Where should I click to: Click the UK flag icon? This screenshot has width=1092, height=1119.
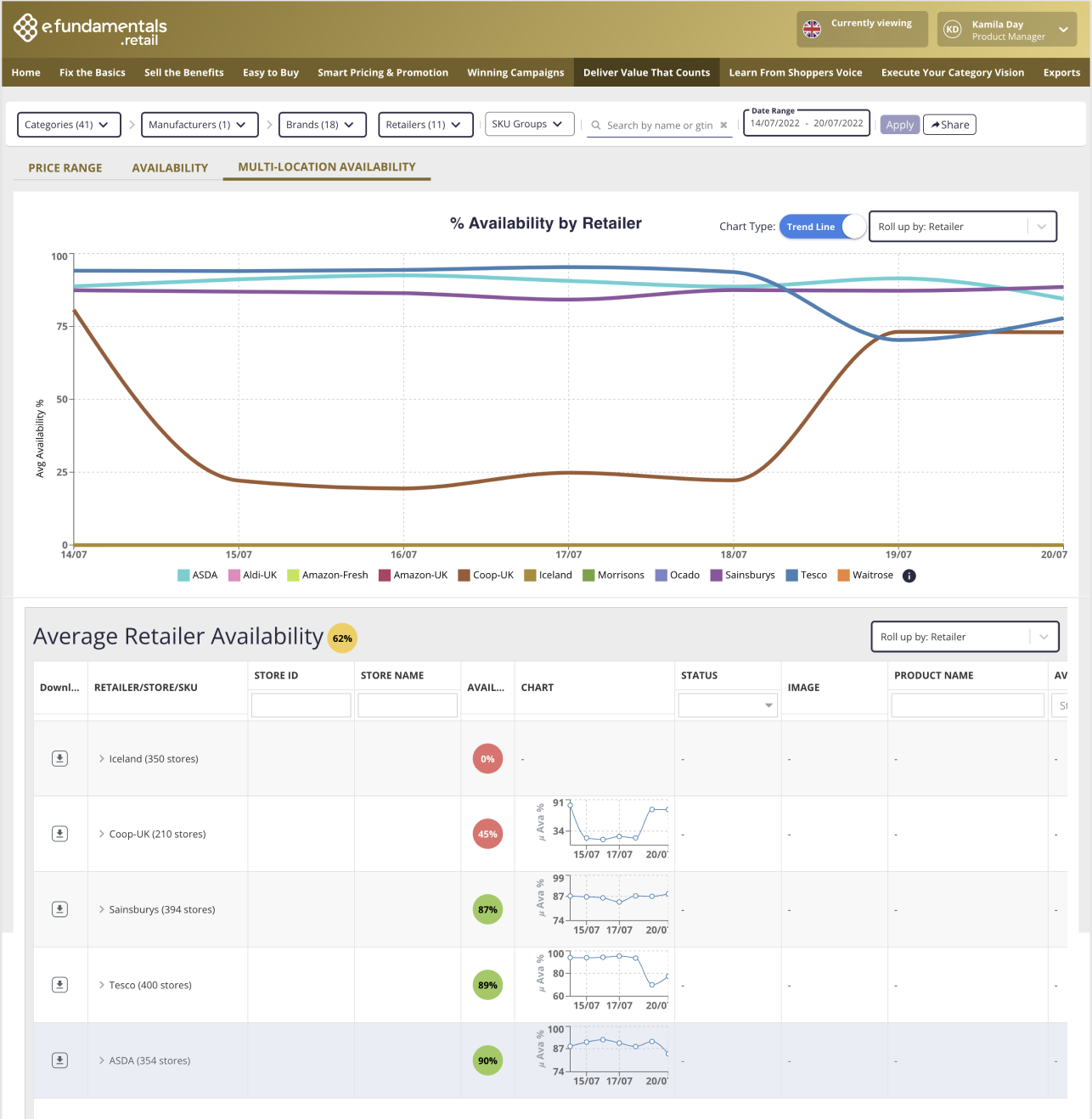click(x=812, y=29)
